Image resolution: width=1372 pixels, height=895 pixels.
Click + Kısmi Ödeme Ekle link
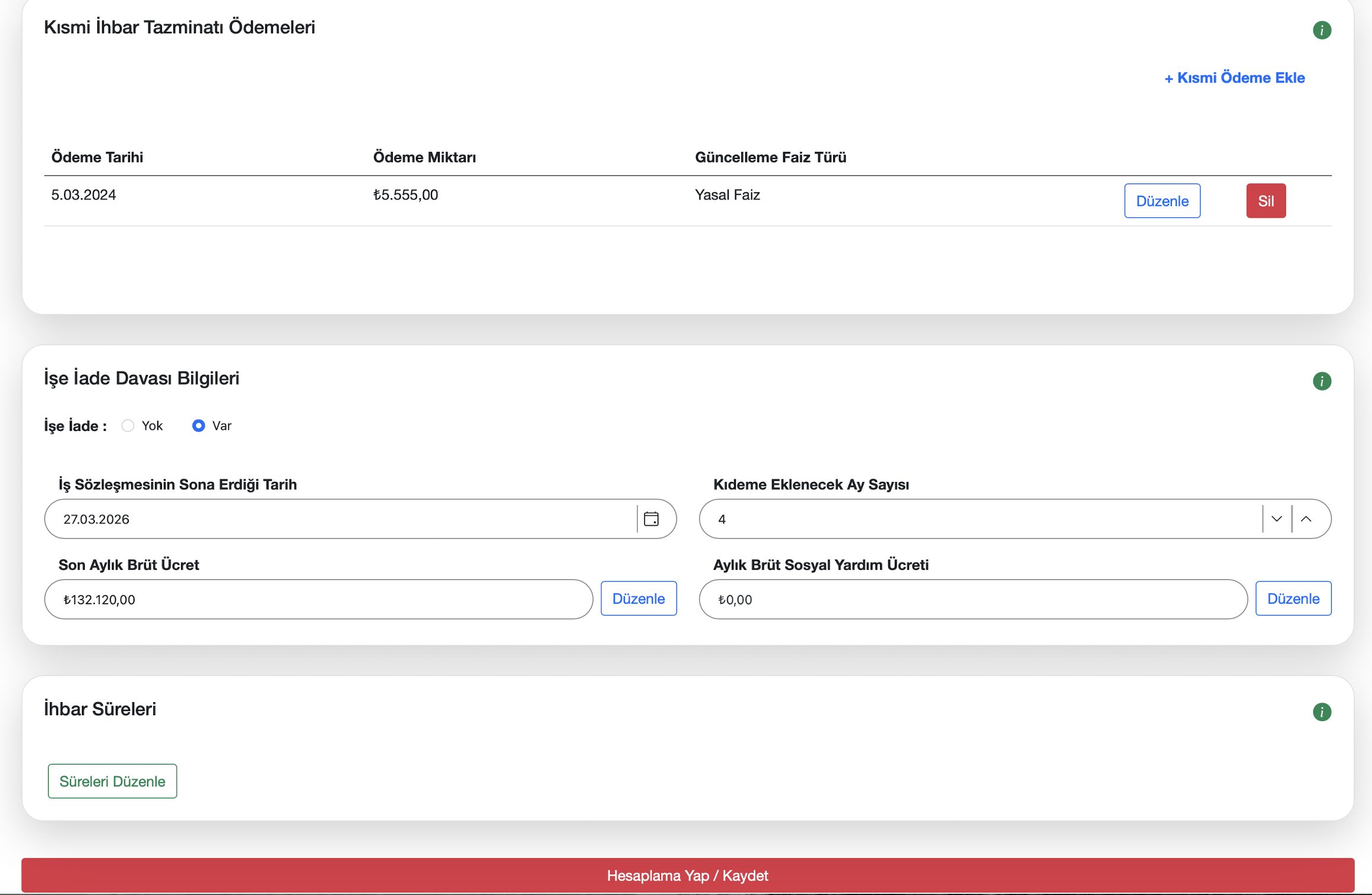point(1234,78)
